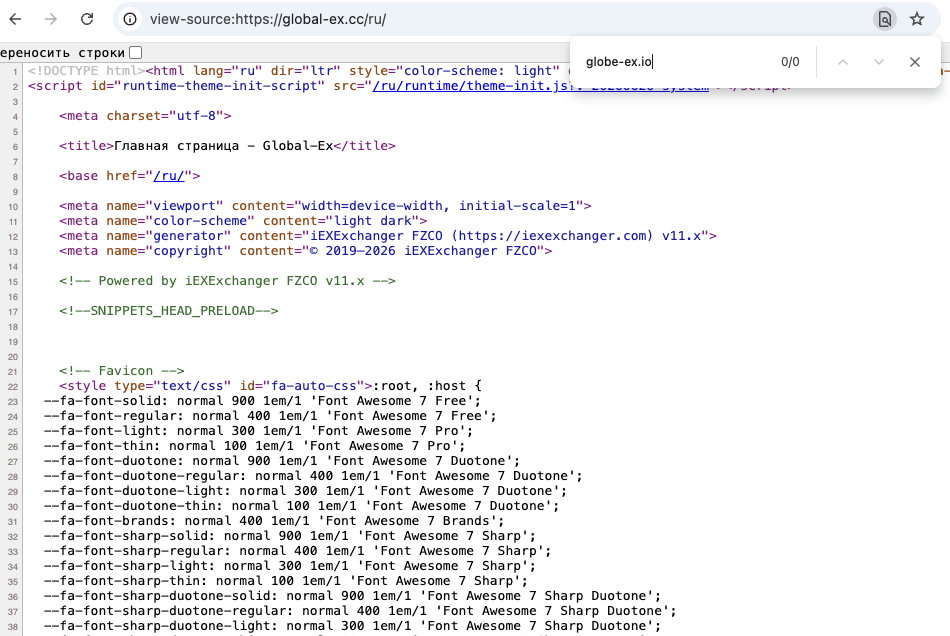The width and height of the screenshot is (950, 636).
Task: Go back to previous page
Action: [x=16, y=19]
